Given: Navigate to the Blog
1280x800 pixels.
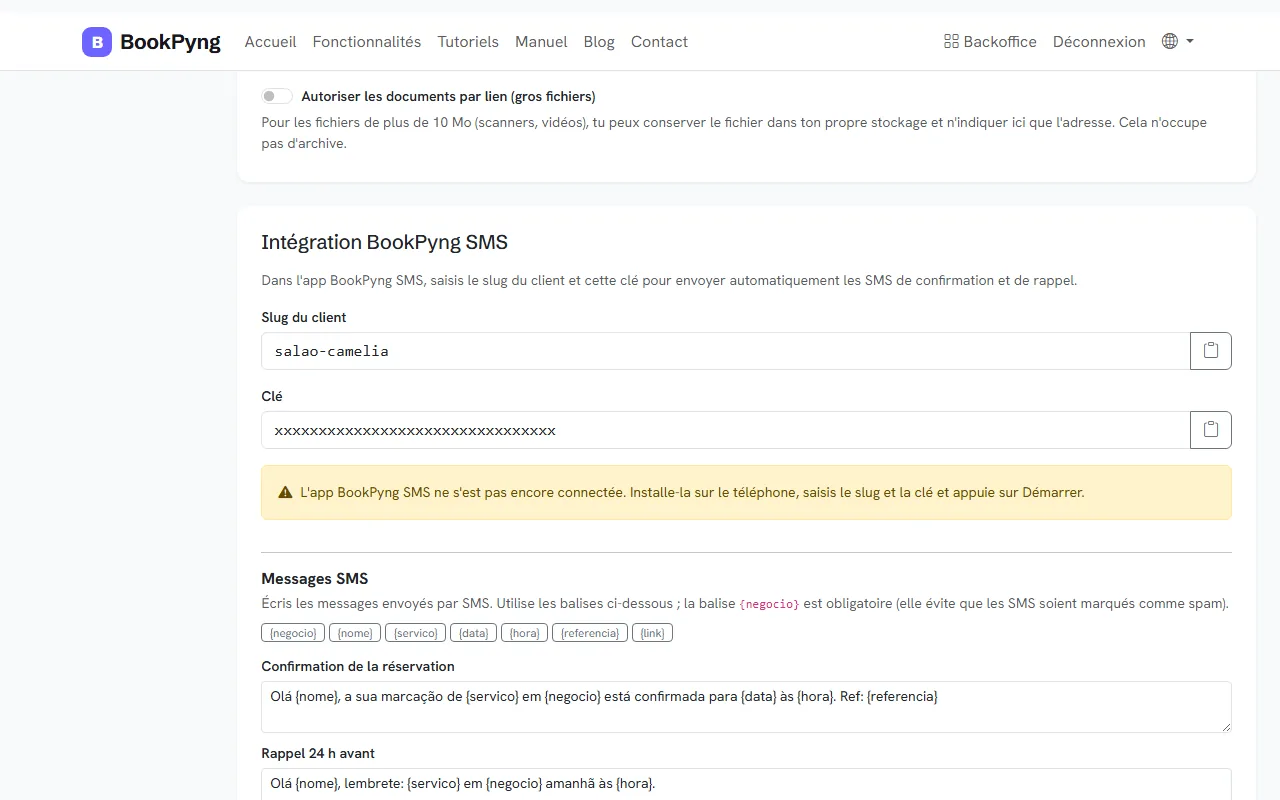Looking at the screenshot, I should 599,42.
